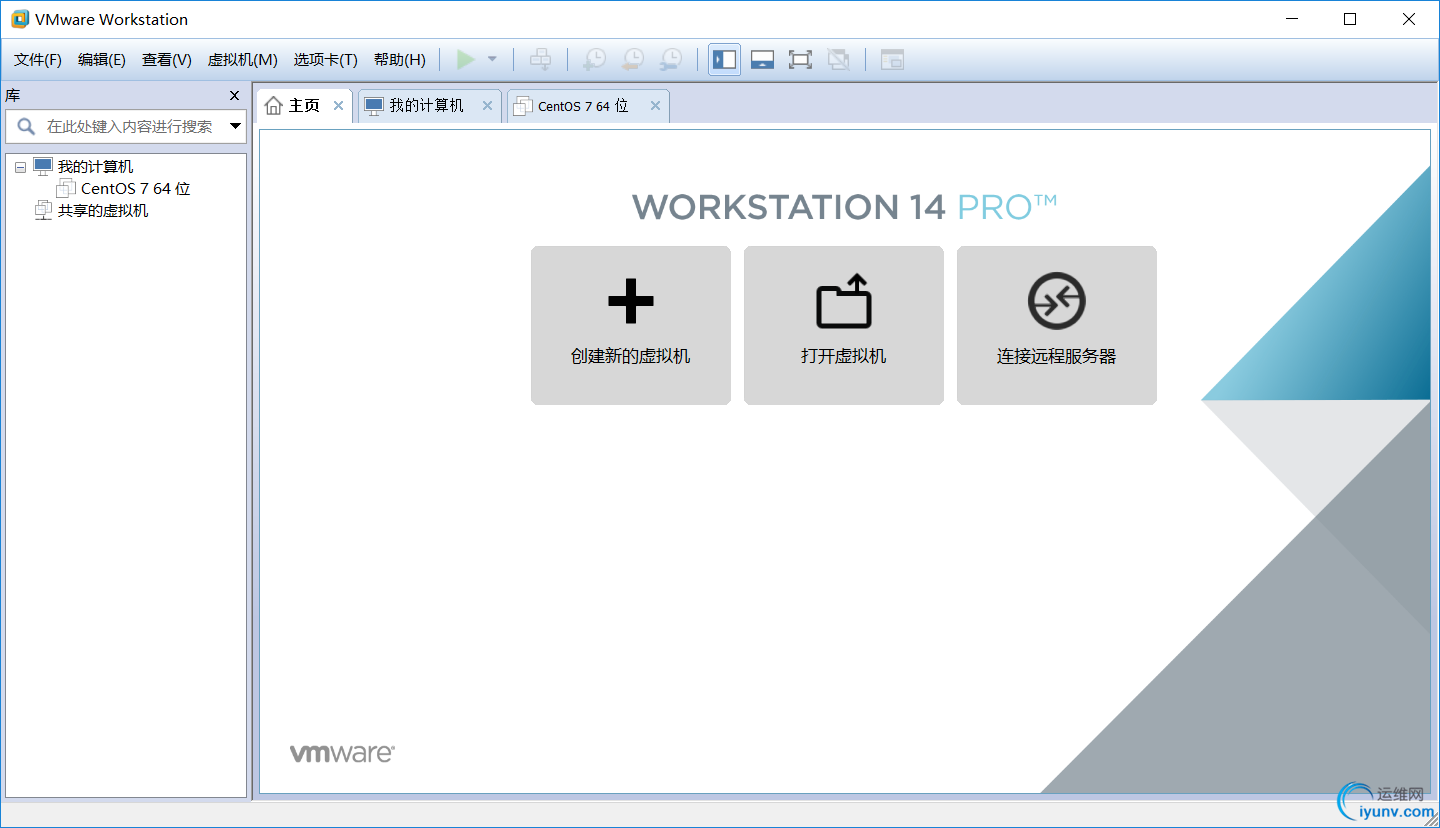Viewport: 1440px width, 828px height.
Task: Click the 创建新的虚拟机 tile
Action: pos(631,326)
